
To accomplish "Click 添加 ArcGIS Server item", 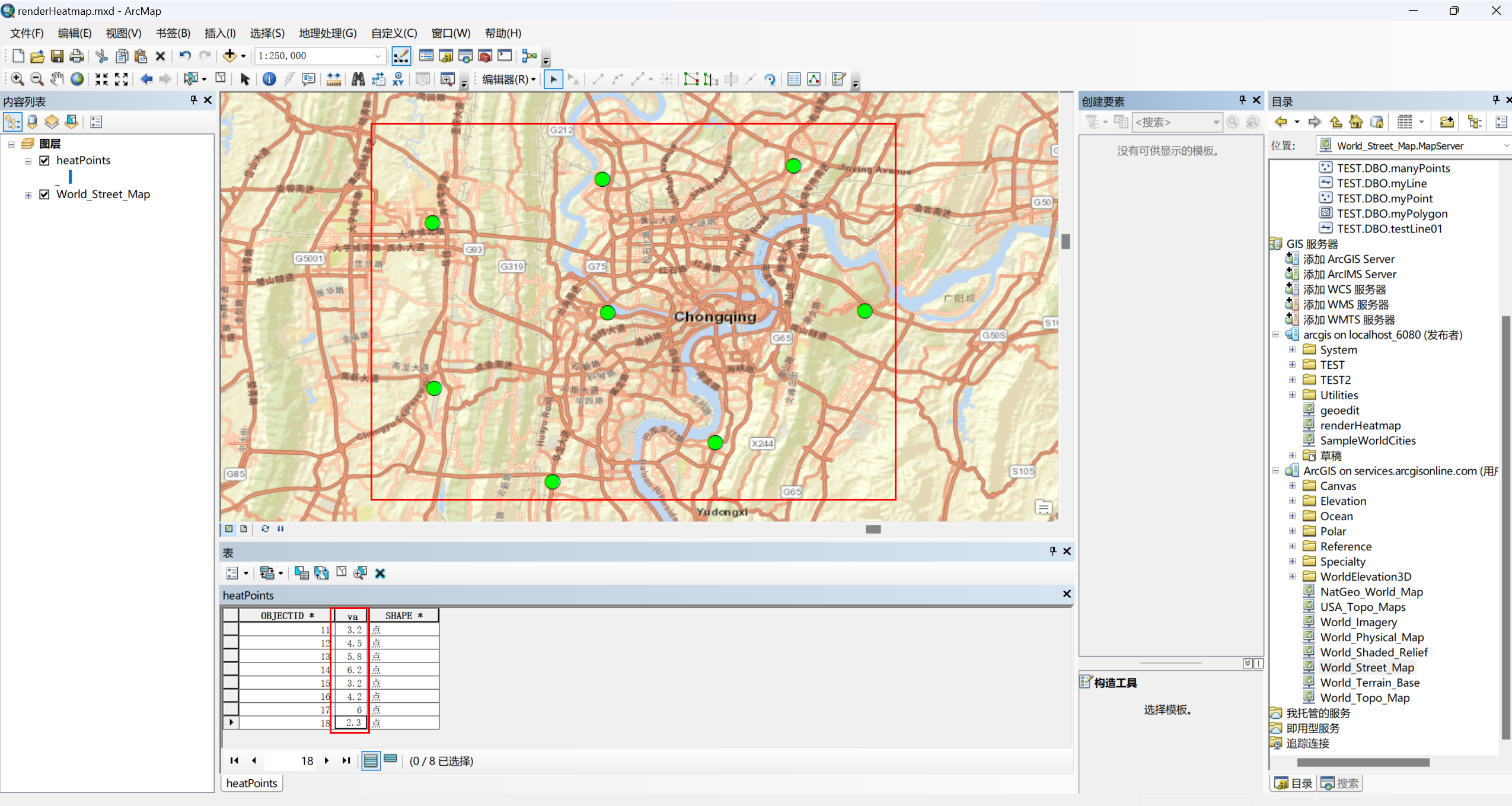I will [1348, 259].
